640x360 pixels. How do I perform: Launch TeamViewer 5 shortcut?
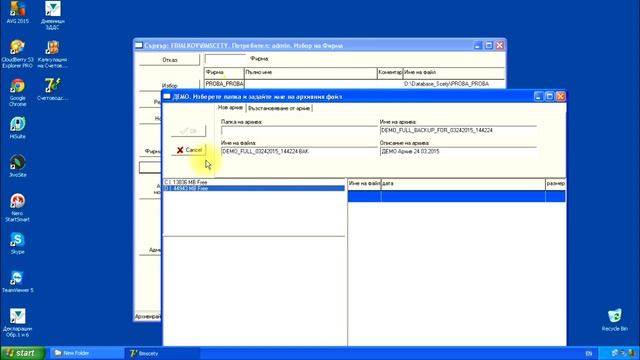[x=18, y=282]
